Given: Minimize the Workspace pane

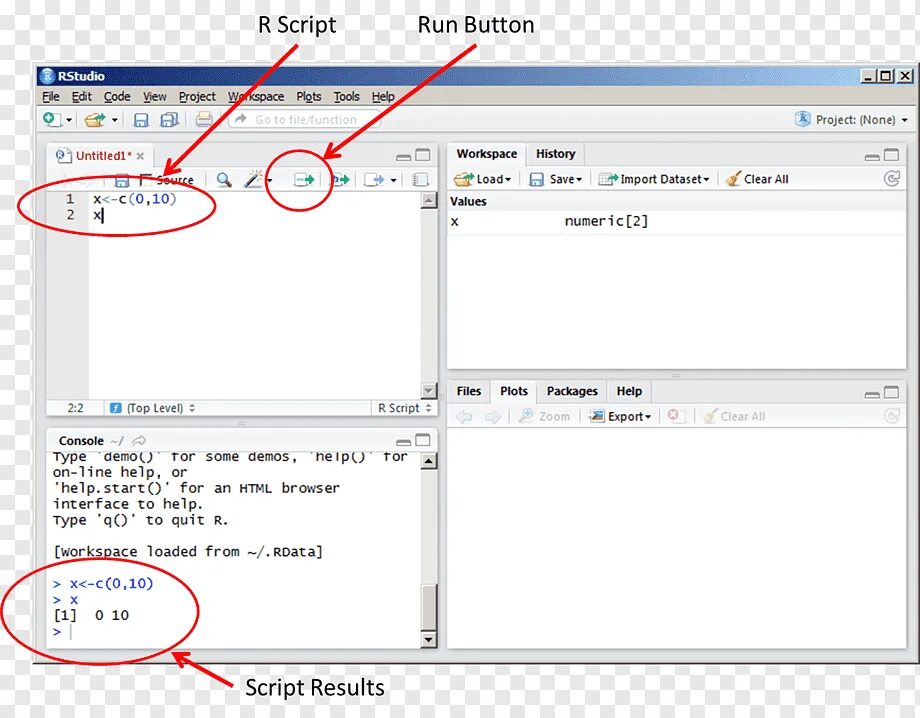Looking at the screenshot, I should click(872, 156).
